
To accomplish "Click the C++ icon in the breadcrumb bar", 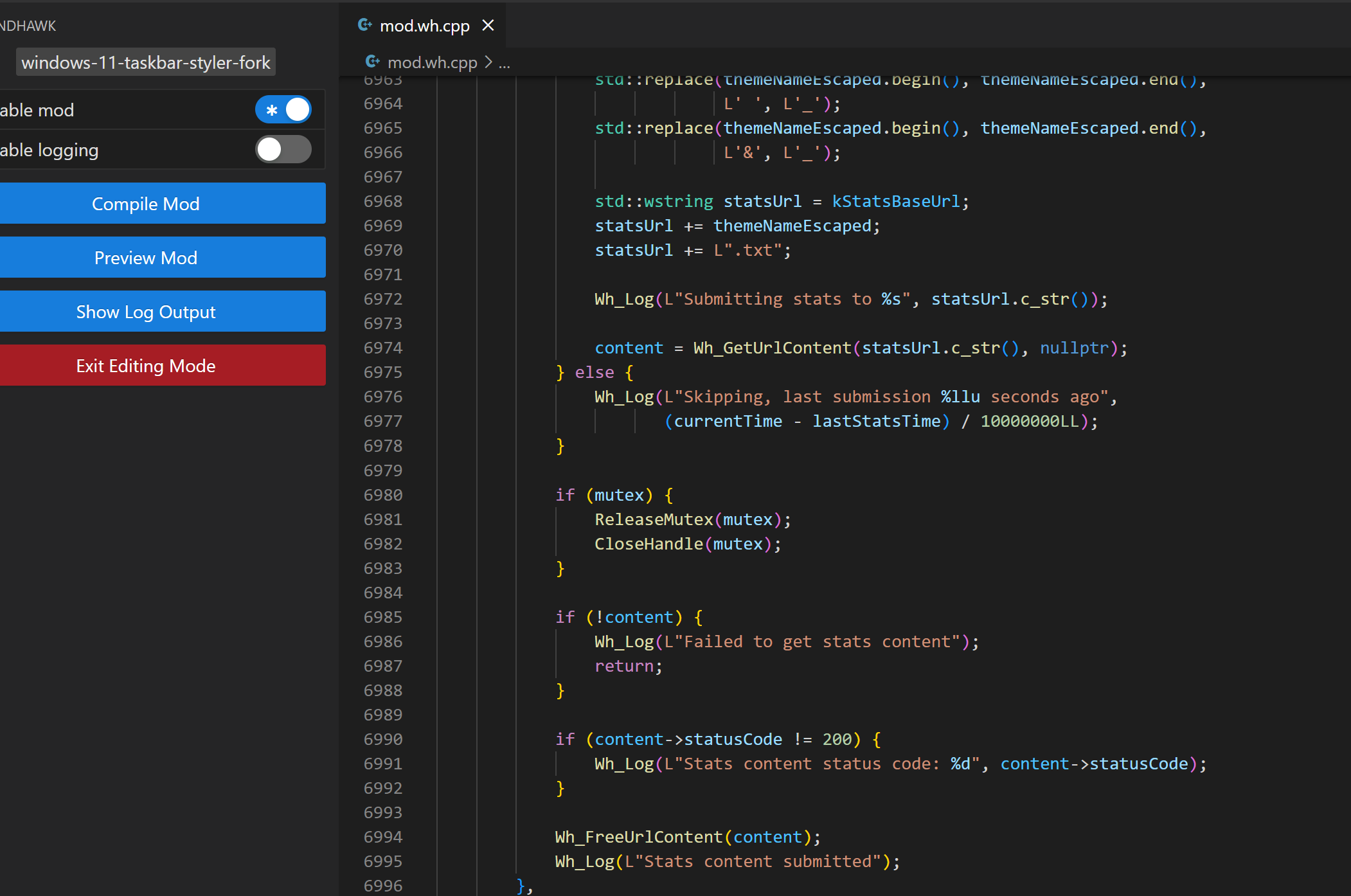I will point(373,62).
